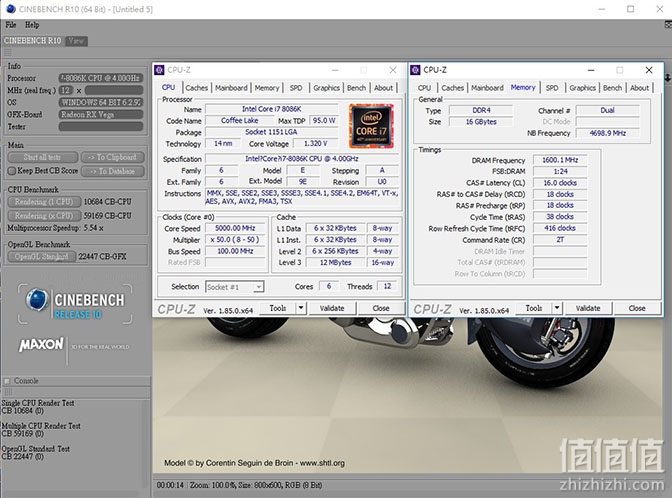Open CPU tab in right CPU-Z window
This screenshot has width=672, height=498.
tap(424, 88)
